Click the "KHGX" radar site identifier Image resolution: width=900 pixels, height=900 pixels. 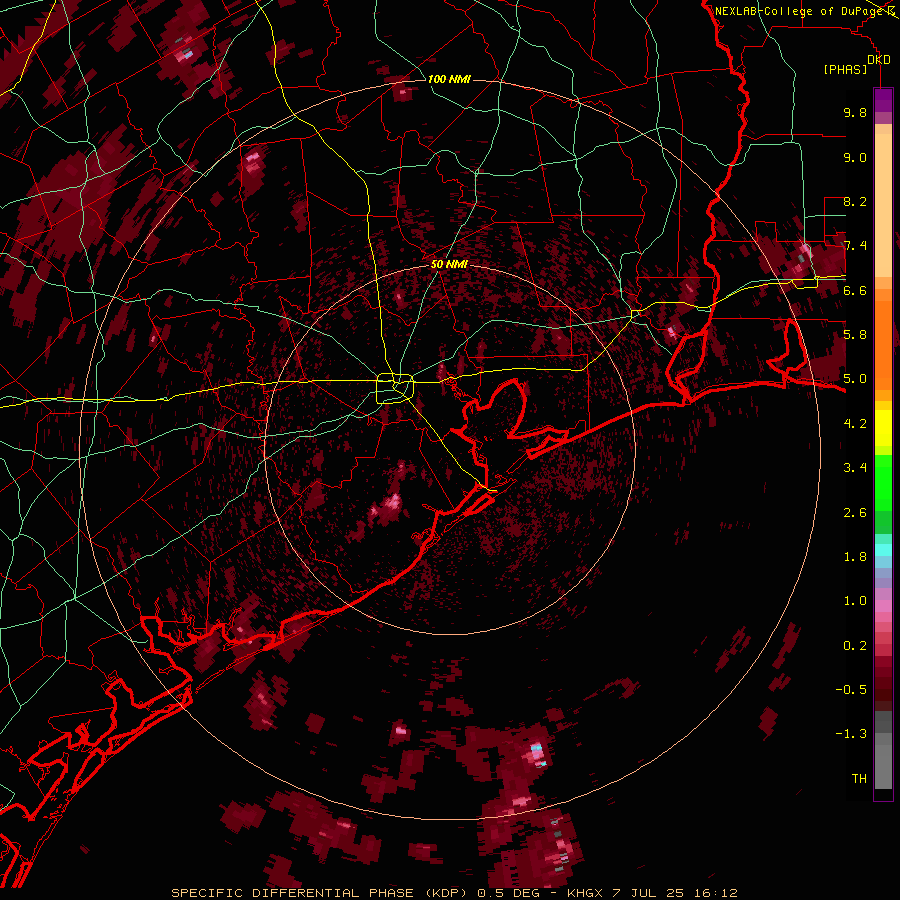584,893
